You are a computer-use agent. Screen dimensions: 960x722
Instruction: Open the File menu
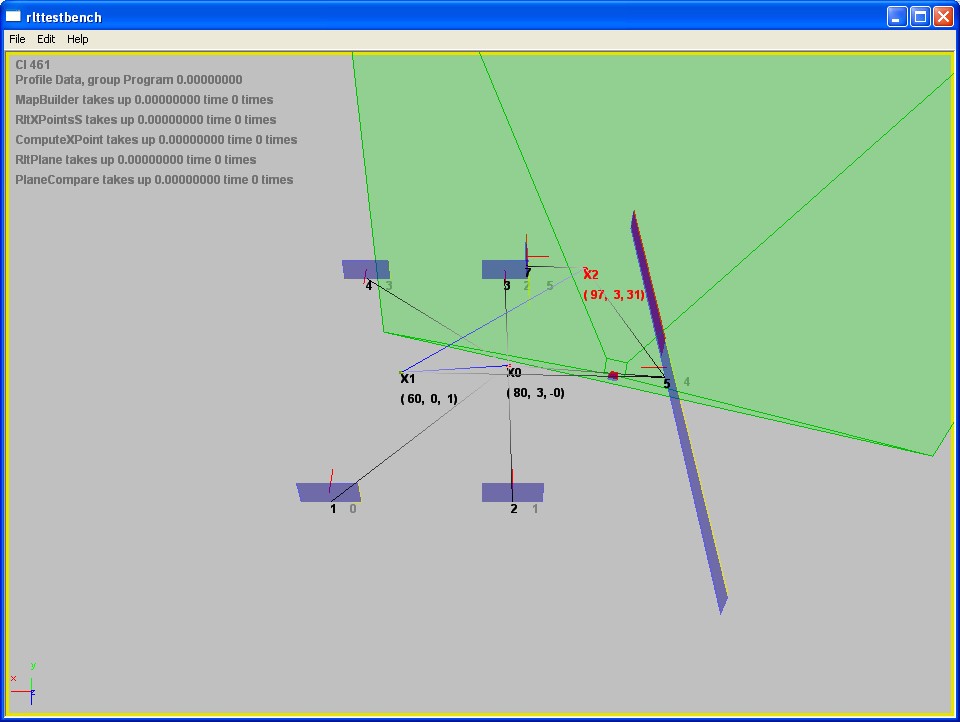click(17, 39)
